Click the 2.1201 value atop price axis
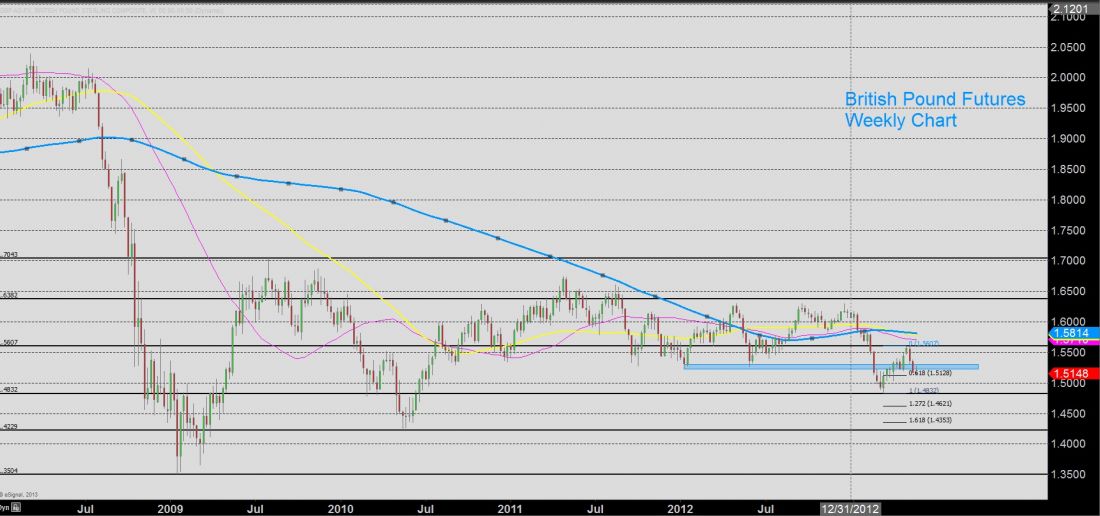The height and width of the screenshot is (516, 1100). (1071, 6)
